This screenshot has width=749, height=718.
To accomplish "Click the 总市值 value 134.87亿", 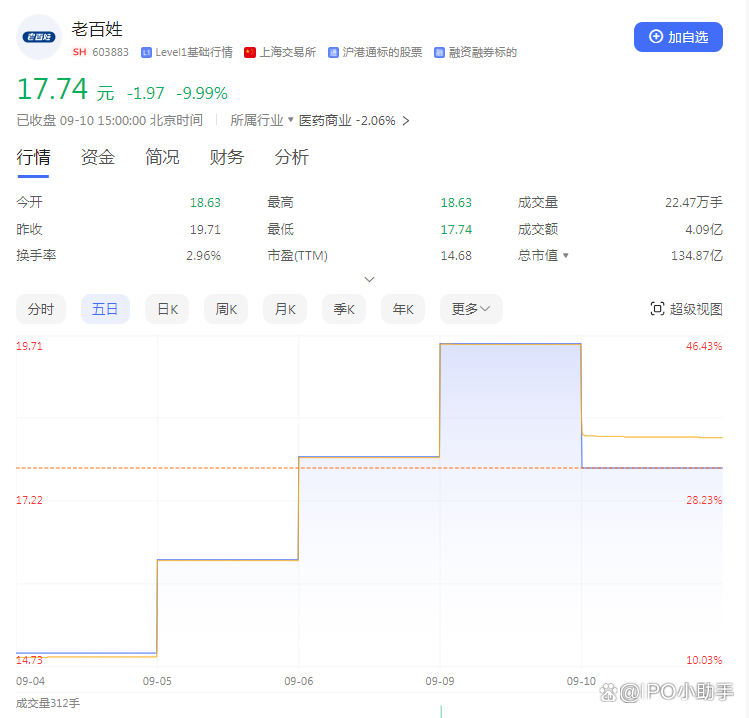I will pos(696,256).
